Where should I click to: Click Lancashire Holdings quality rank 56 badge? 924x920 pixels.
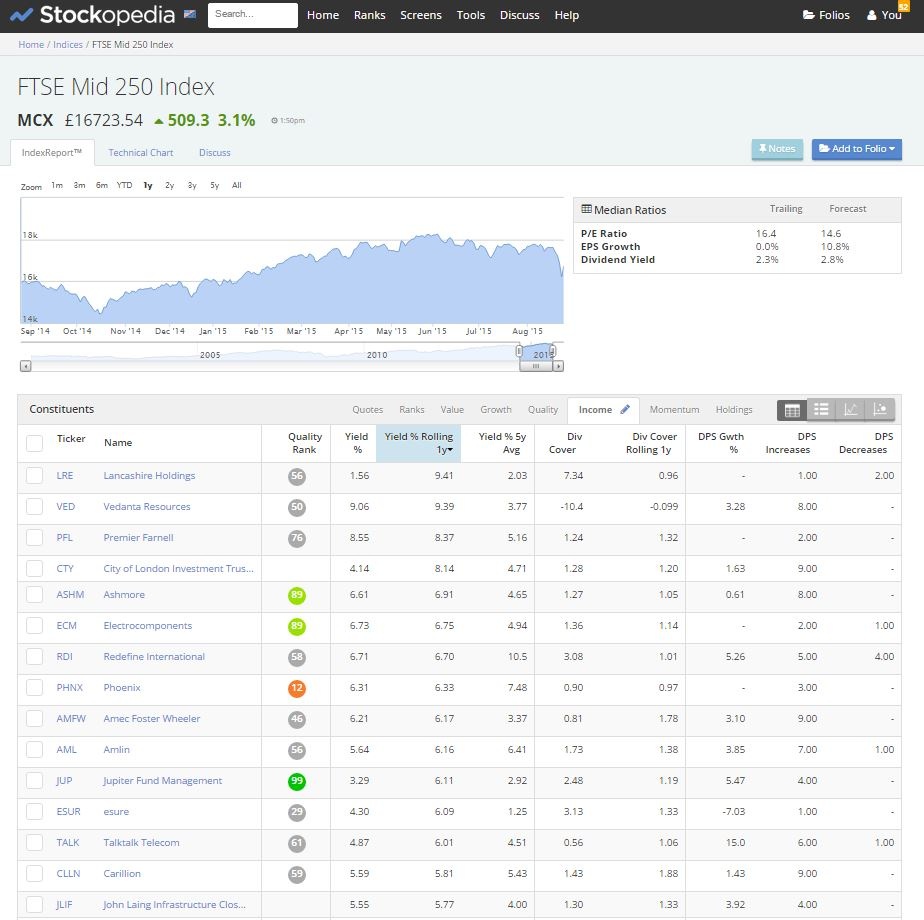297,476
